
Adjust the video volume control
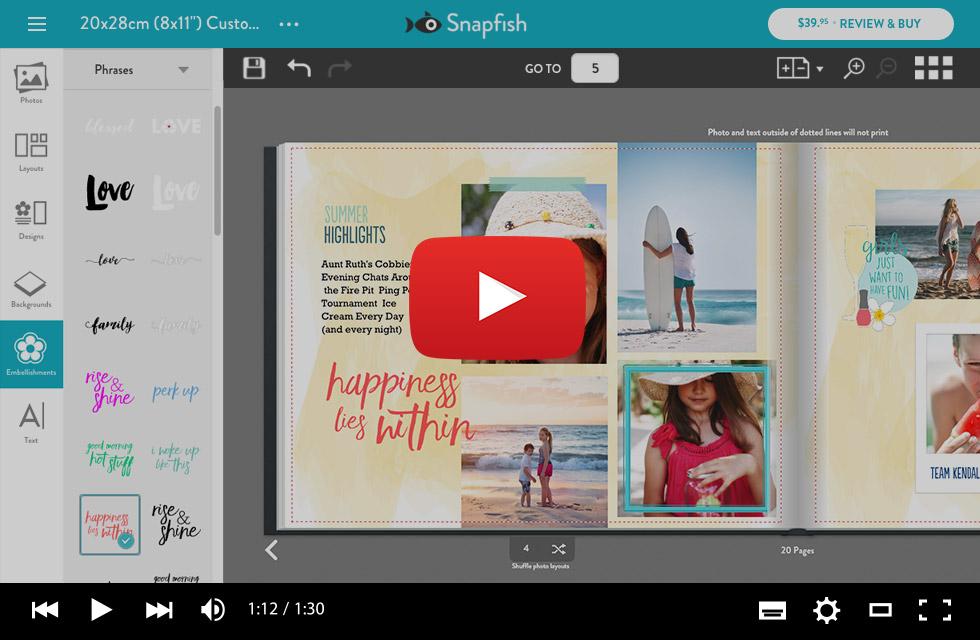pos(211,610)
